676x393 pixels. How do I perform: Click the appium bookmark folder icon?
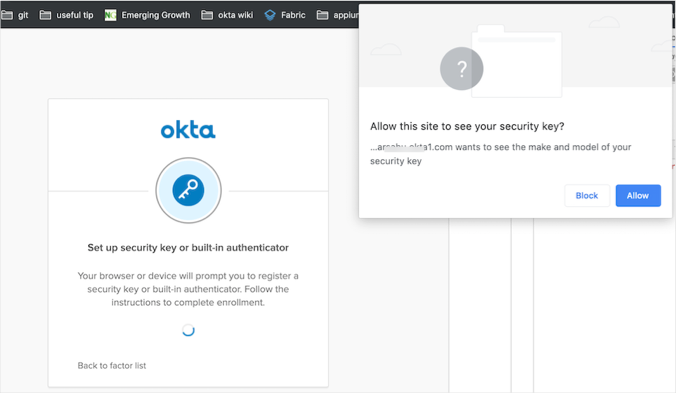322,15
